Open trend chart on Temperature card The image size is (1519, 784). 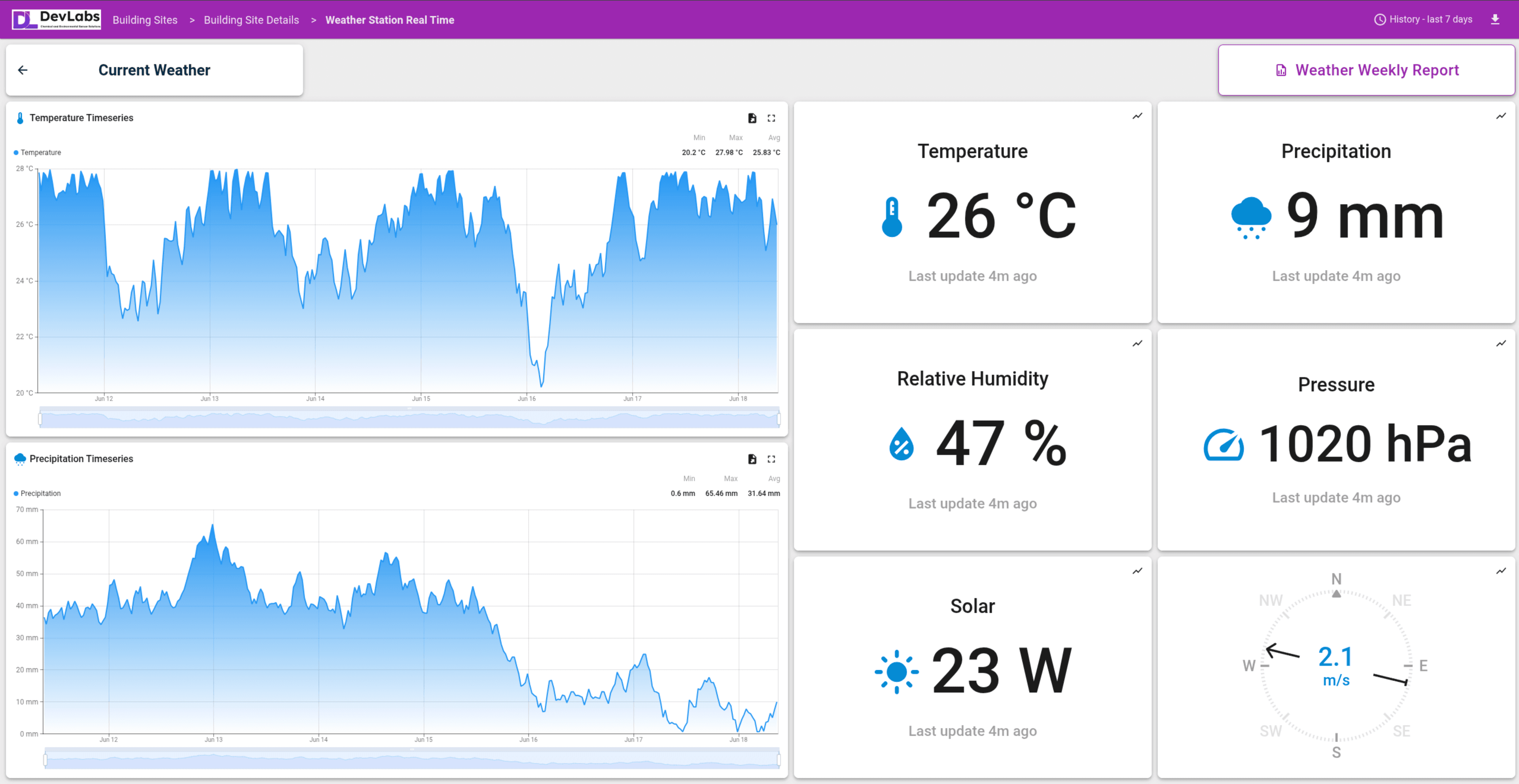[1138, 116]
